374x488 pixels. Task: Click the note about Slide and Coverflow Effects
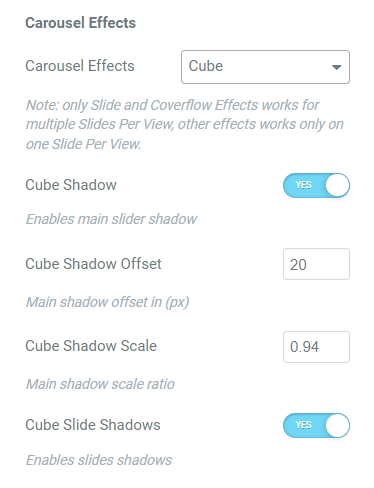click(x=185, y=124)
